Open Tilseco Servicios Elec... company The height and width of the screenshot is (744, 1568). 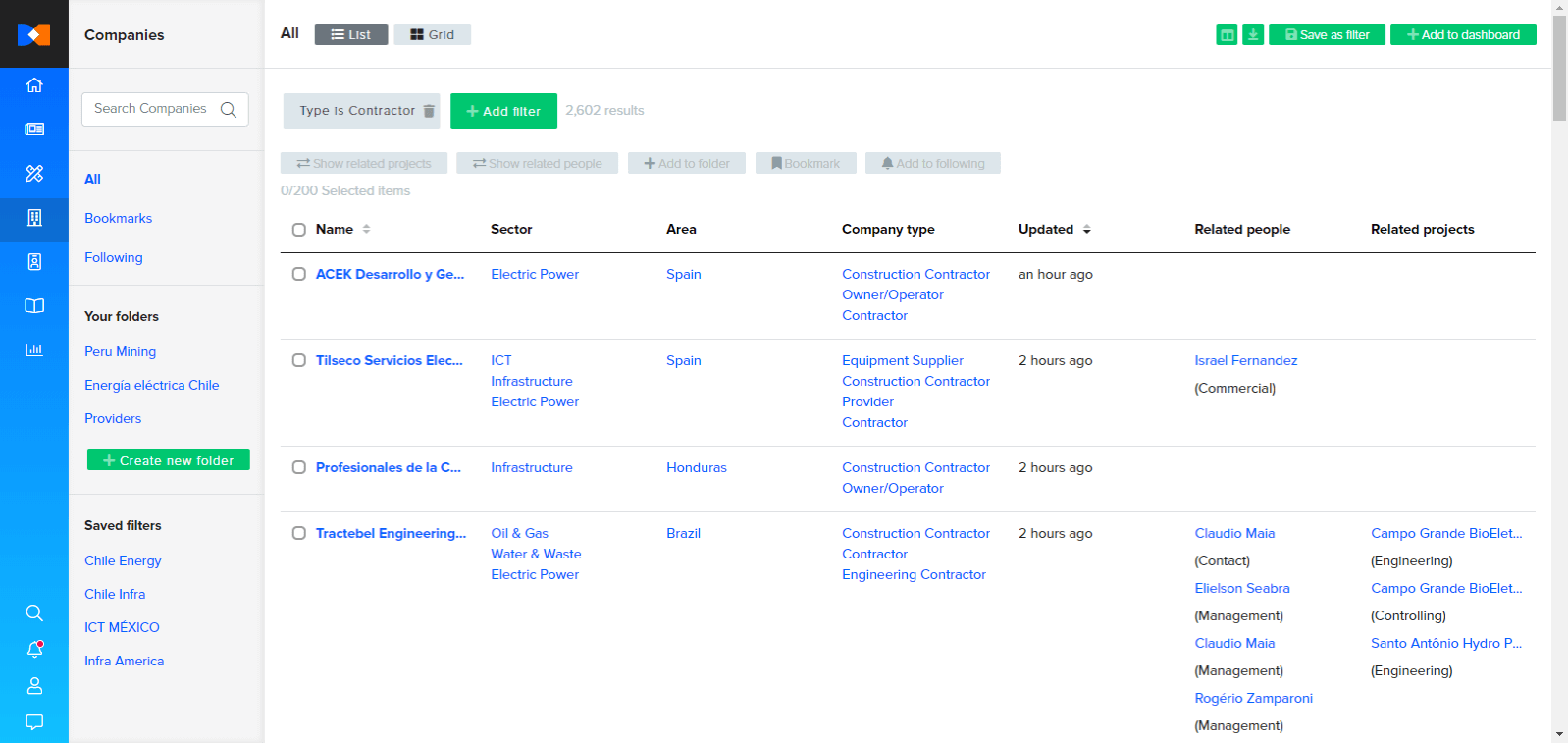pyautogui.click(x=390, y=360)
